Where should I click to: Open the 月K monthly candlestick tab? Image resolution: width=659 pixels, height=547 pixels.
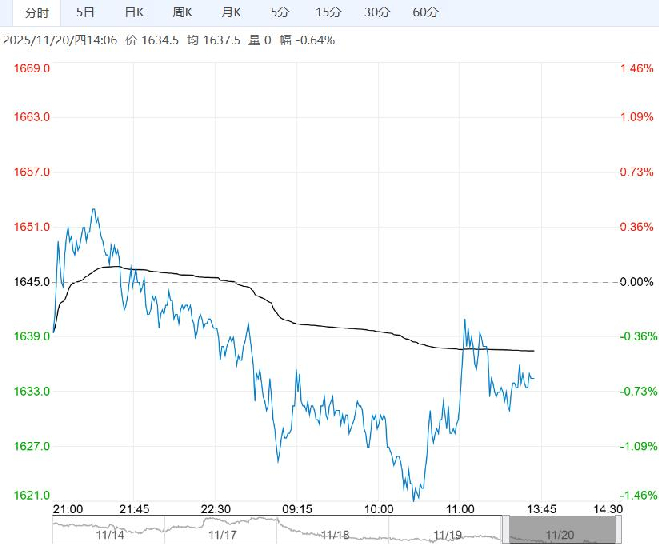(x=231, y=12)
